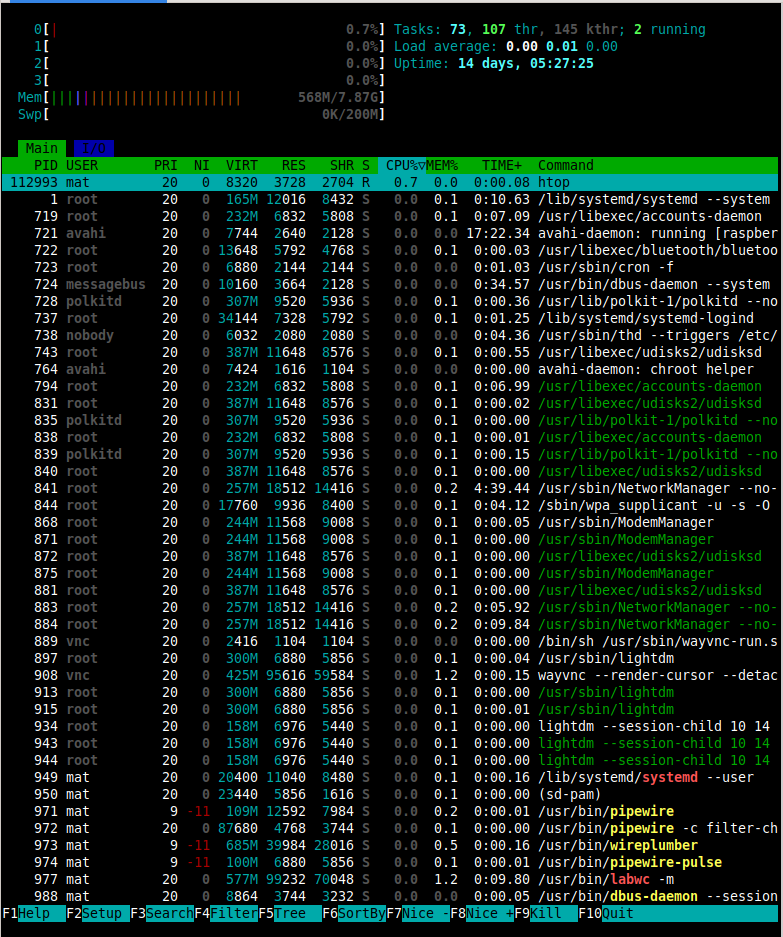Viewport: 783px width, 937px height.
Task: Select the /usr/bin/dbus-daemon --system row
Action: (390, 284)
